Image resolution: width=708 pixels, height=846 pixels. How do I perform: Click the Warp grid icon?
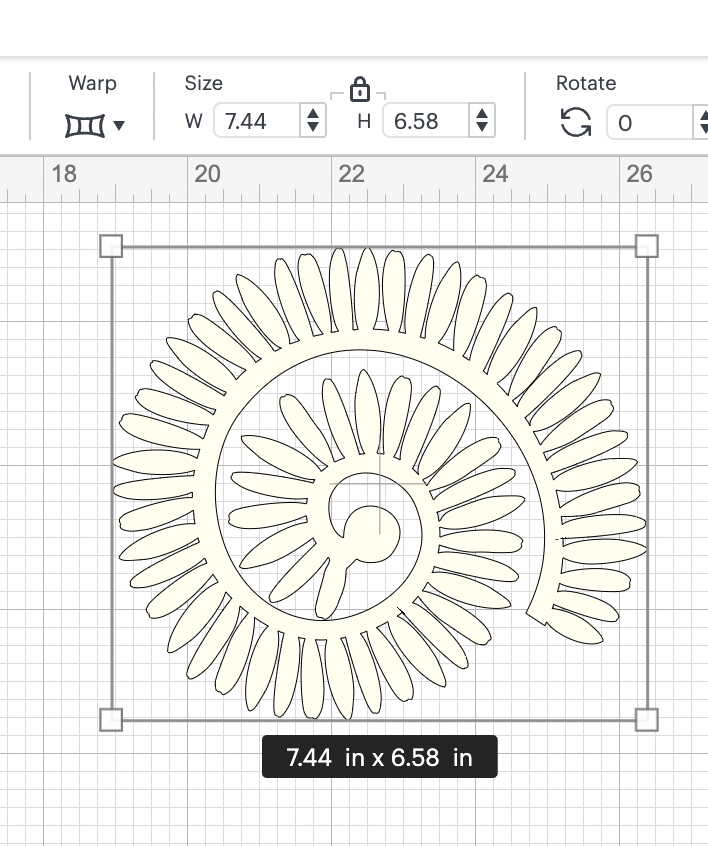pyautogui.click(x=83, y=125)
